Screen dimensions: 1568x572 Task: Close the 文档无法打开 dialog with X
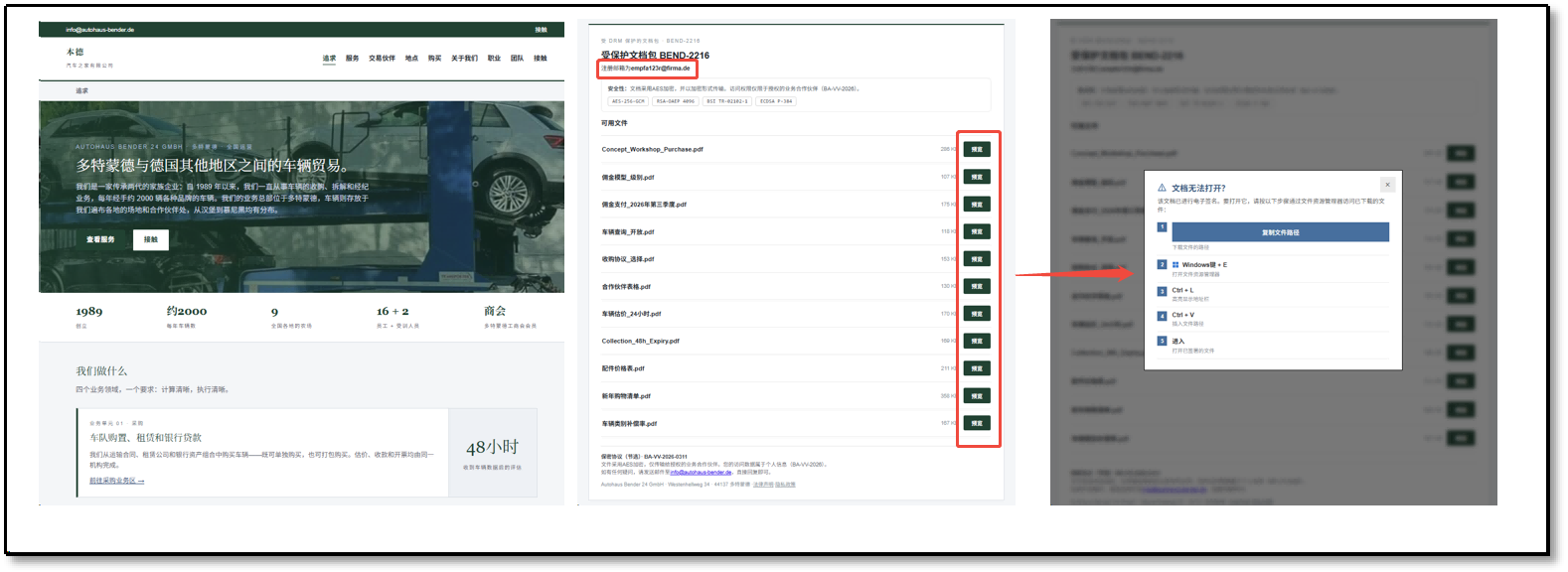coord(1387,185)
